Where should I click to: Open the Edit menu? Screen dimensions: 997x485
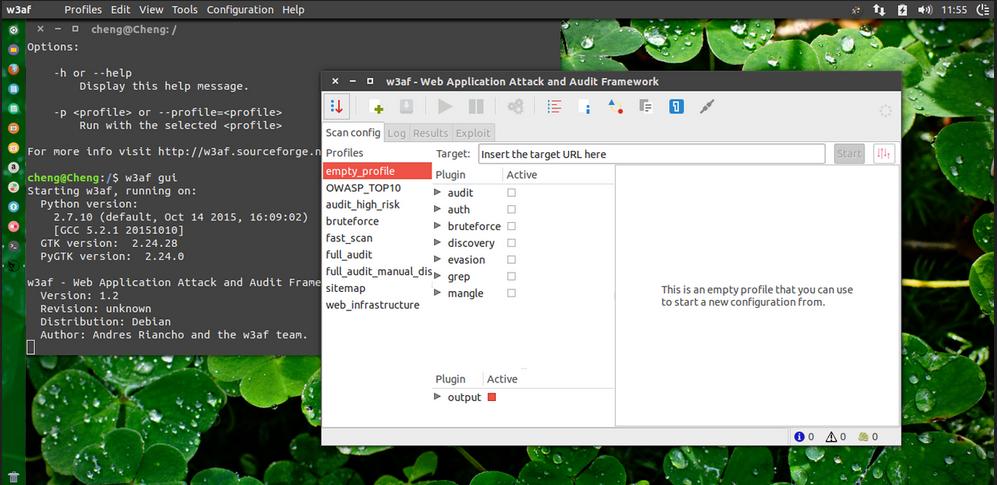120,10
